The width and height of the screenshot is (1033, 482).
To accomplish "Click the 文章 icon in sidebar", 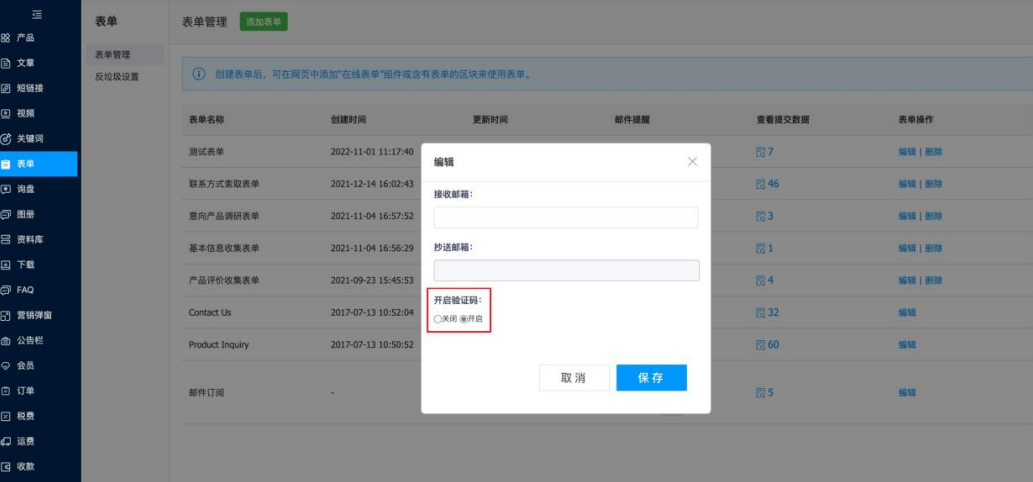I will click(6, 62).
